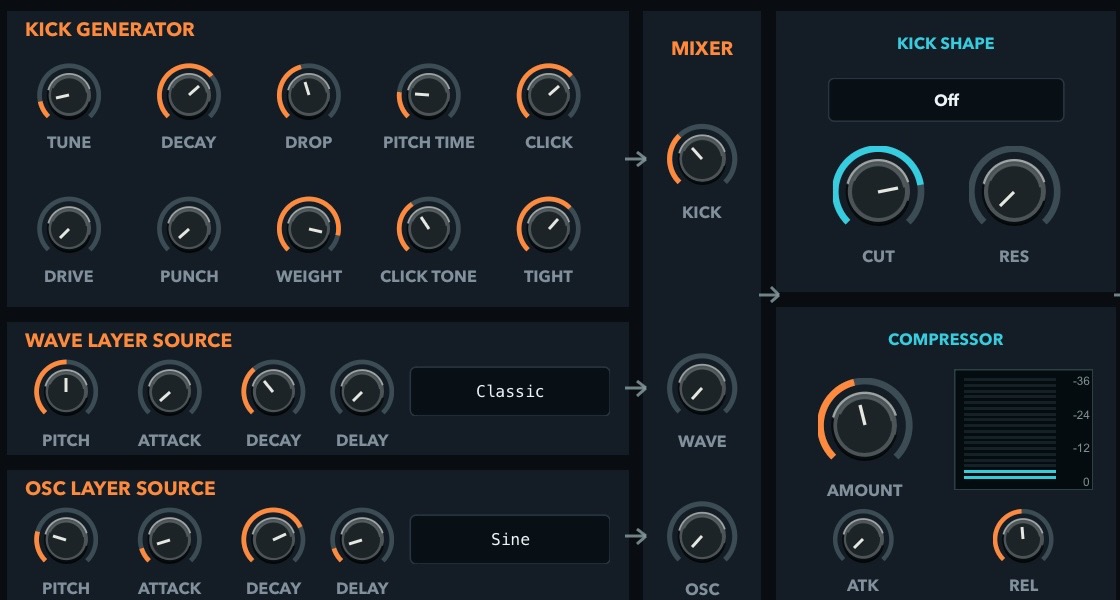Click the Kick Generator DECAY knob
The height and width of the screenshot is (600, 1120).
(189, 94)
